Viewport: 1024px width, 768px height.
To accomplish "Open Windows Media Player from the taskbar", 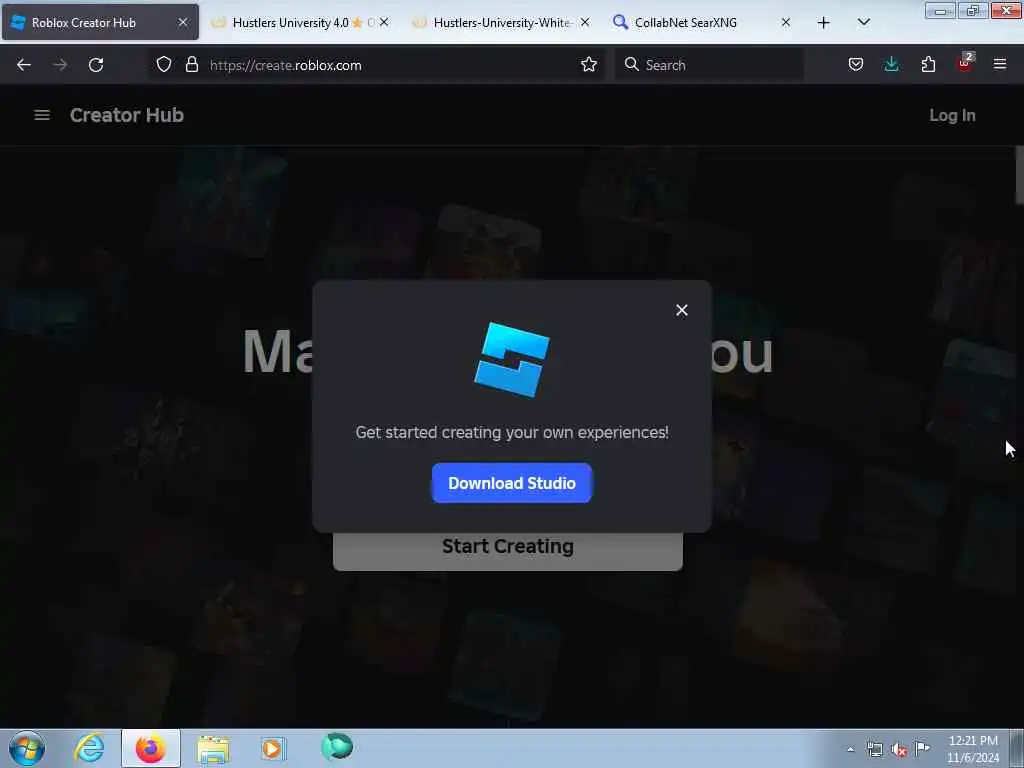I will pyautogui.click(x=274, y=748).
